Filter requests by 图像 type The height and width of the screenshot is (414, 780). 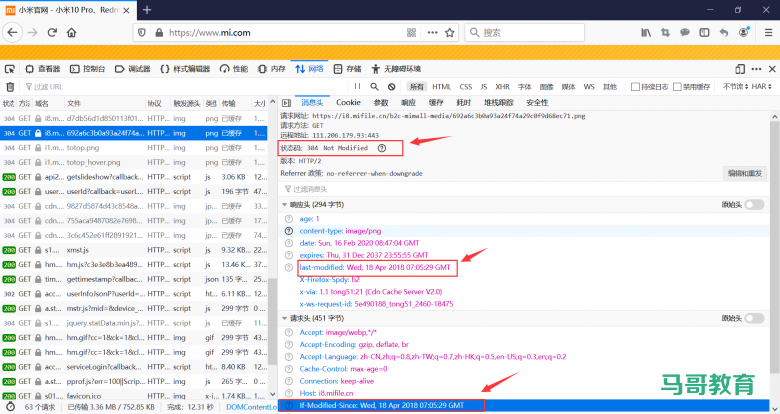[546, 87]
